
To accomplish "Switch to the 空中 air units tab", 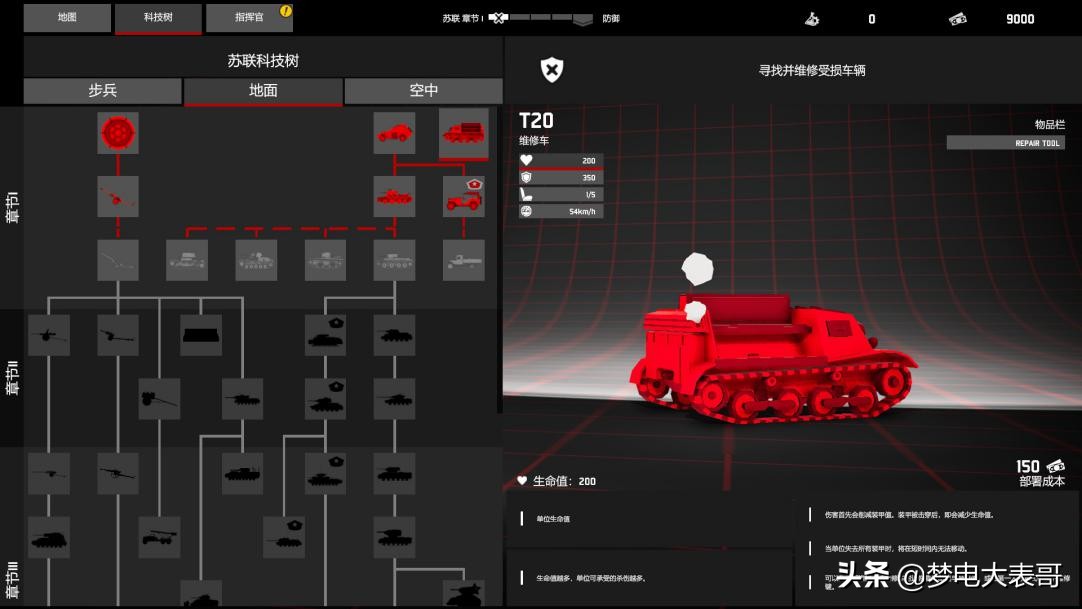I will (x=424, y=90).
